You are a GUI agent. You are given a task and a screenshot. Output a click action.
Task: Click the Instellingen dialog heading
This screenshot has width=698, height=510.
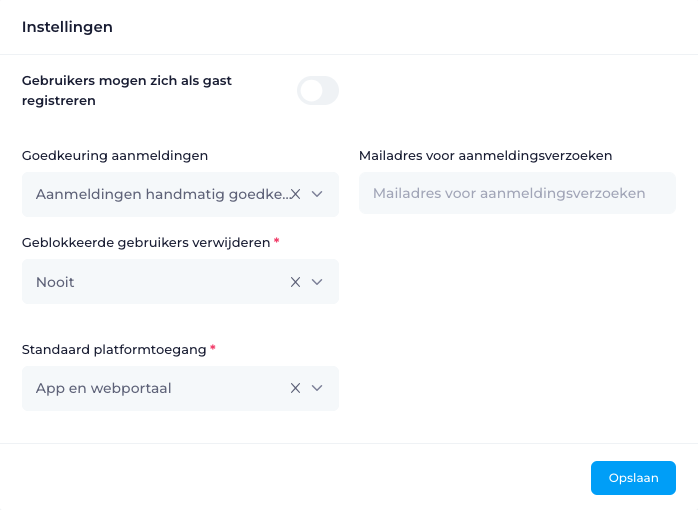click(67, 27)
